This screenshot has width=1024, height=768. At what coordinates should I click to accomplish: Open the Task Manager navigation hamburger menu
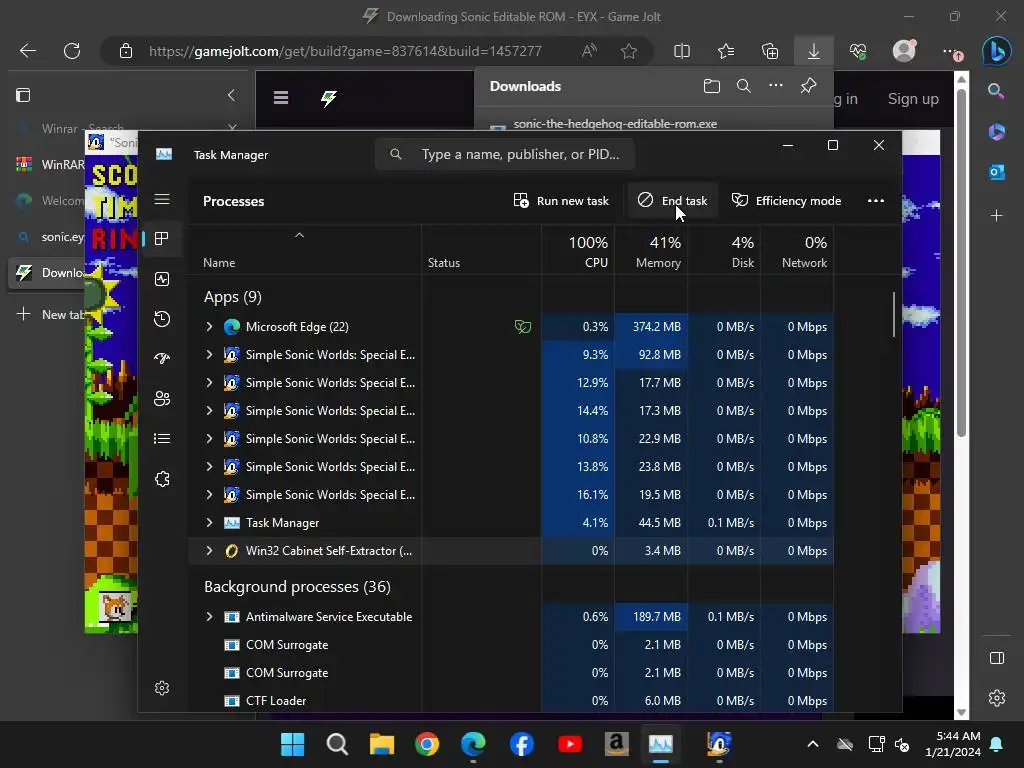(x=162, y=199)
